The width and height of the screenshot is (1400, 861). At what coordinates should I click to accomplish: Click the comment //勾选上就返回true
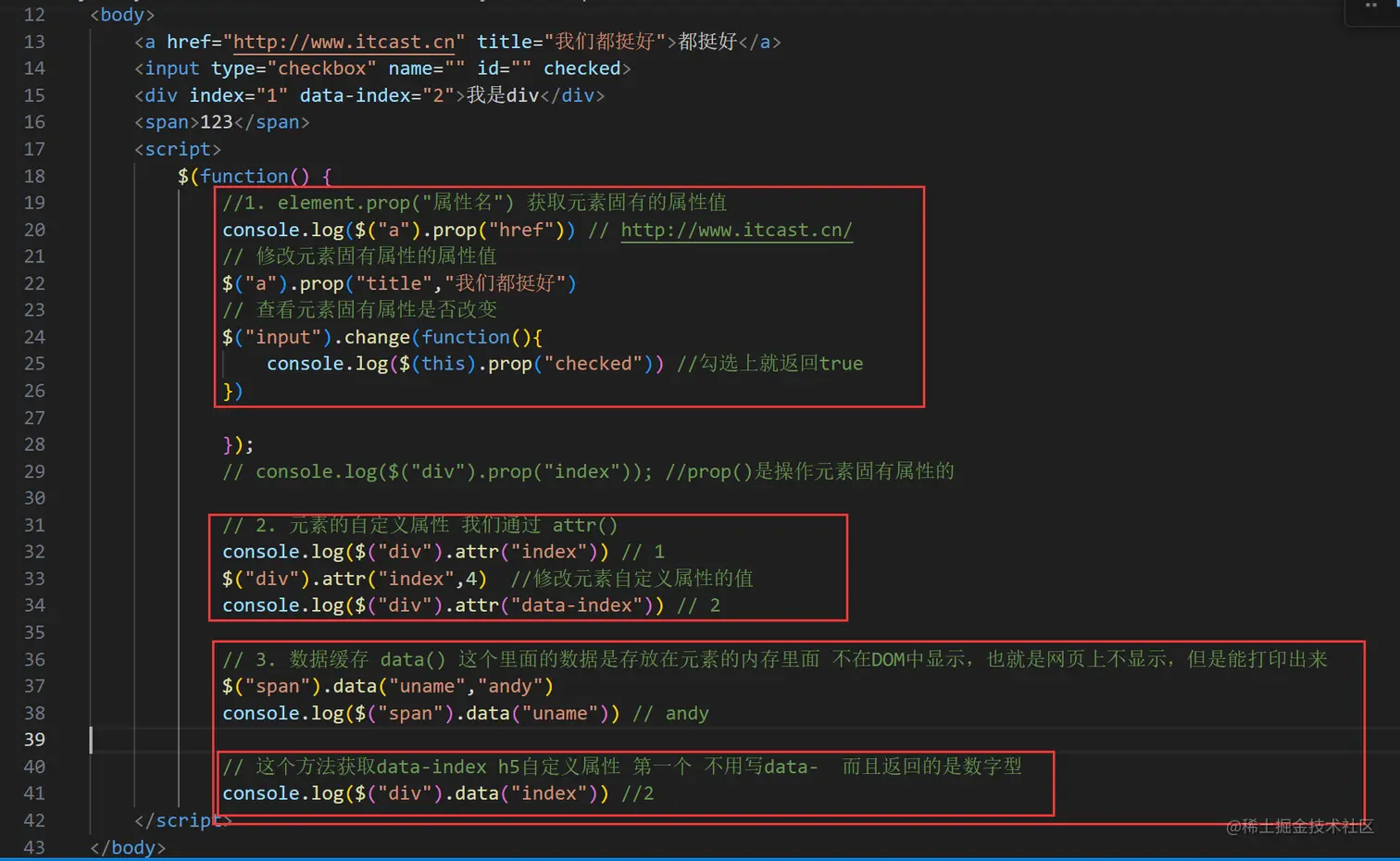coord(769,364)
